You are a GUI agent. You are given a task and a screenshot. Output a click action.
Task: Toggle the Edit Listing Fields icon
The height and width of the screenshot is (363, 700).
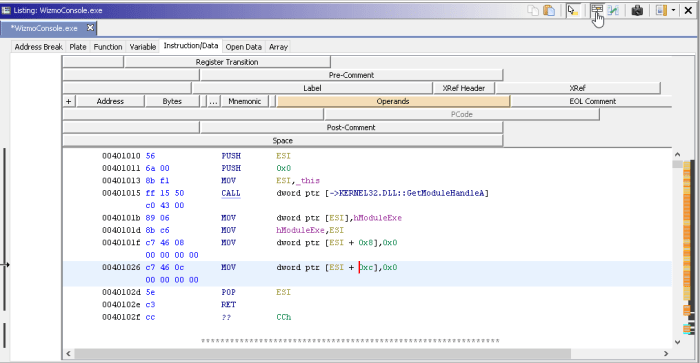click(597, 10)
